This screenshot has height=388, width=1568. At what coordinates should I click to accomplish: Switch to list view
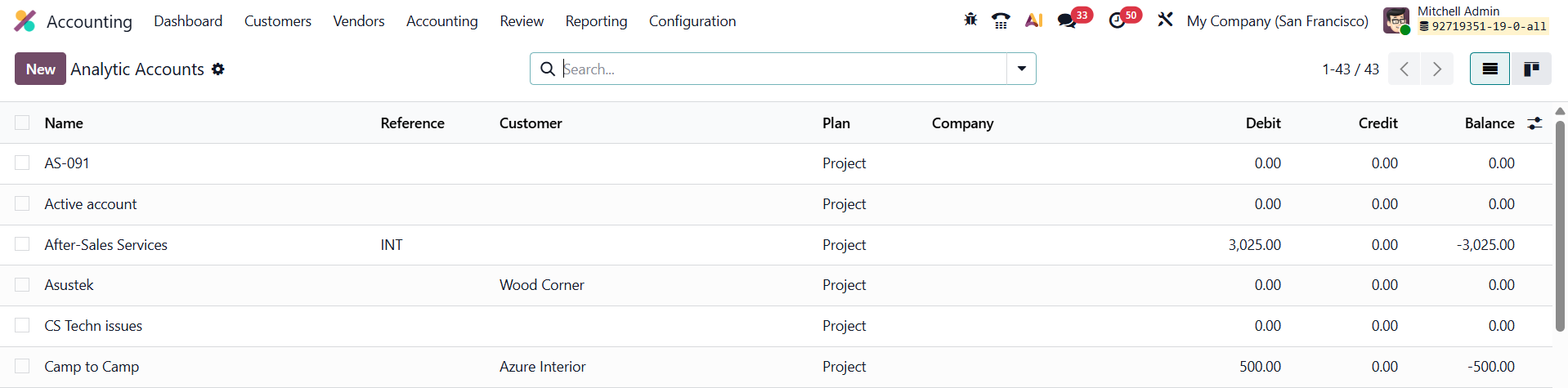click(x=1490, y=69)
